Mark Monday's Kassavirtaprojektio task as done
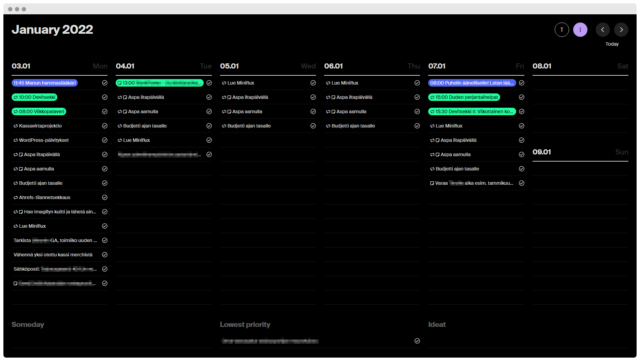 105,126
